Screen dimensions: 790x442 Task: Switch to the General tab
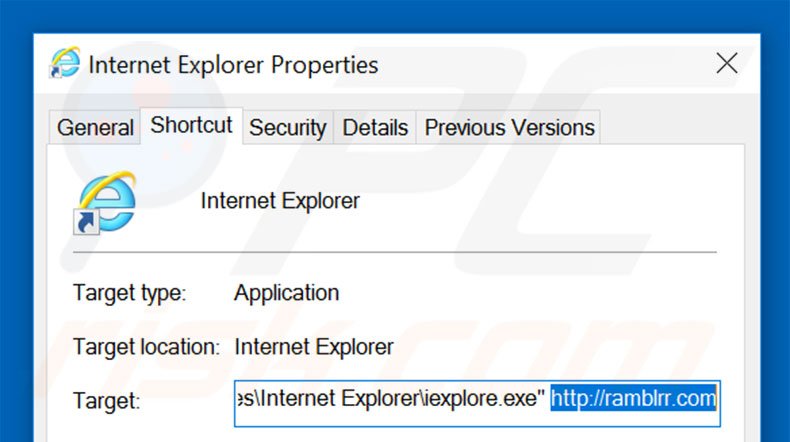(x=95, y=128)
